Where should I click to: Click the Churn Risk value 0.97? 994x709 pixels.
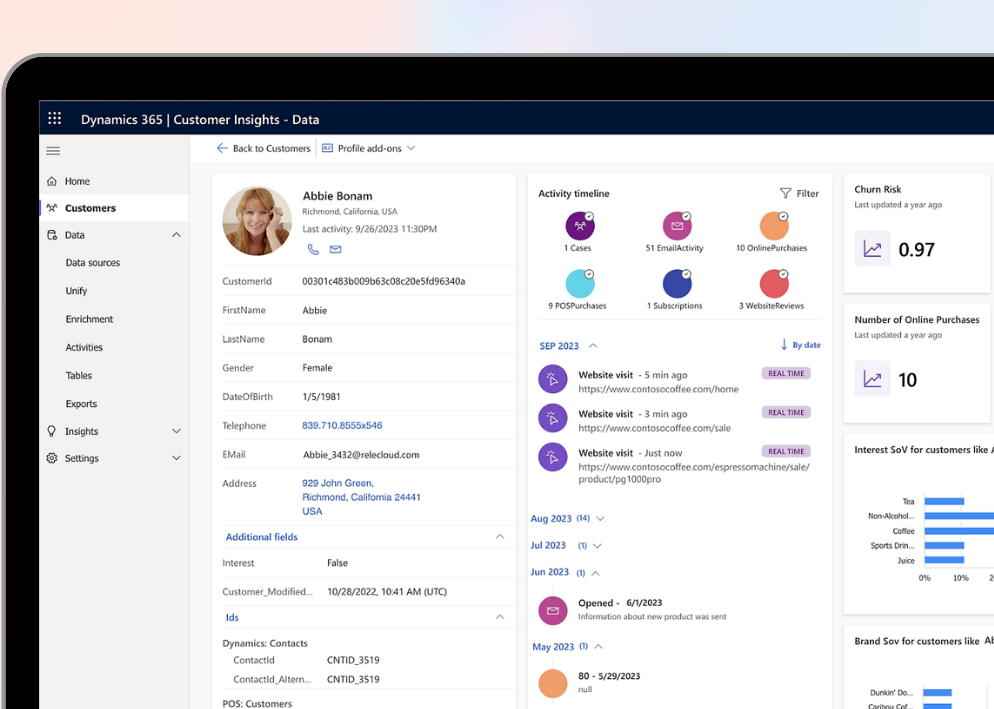click(917, 249)
